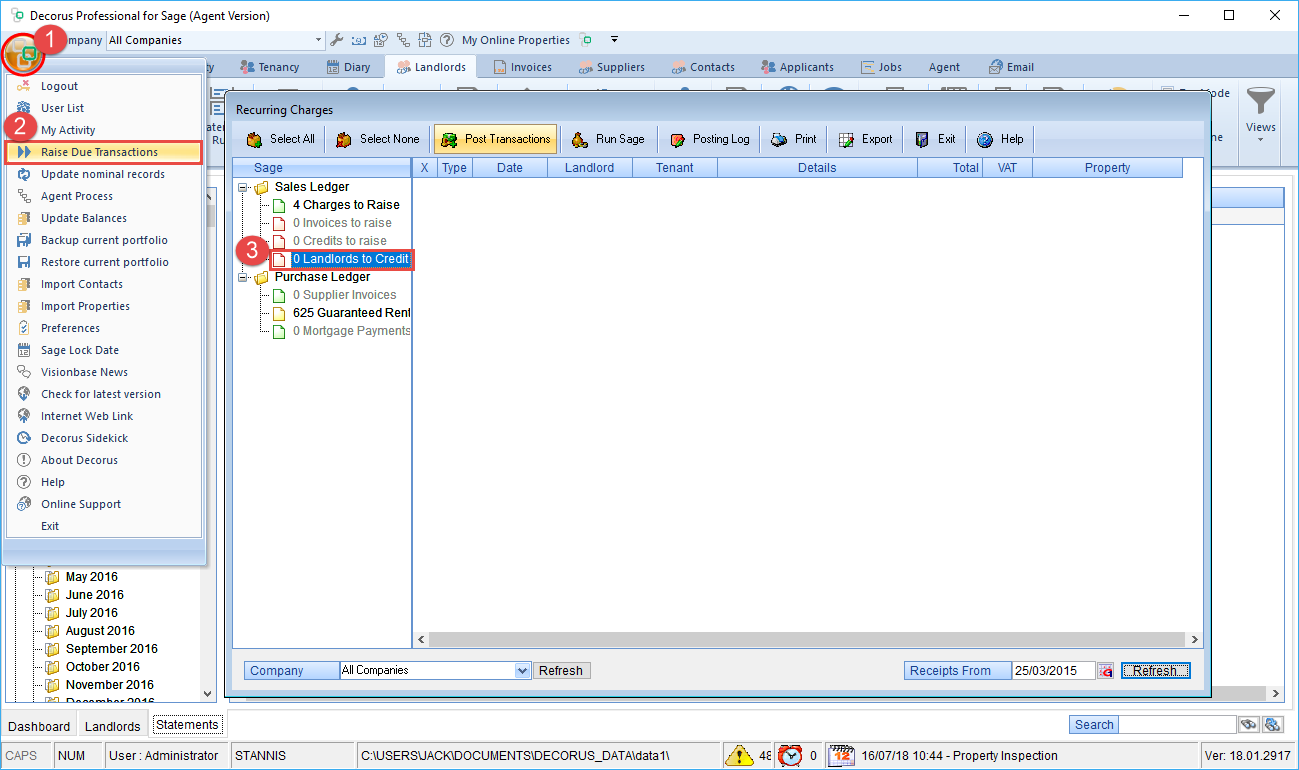The width and height of the screenshot is (1299, 770).
Task: Select 0 Supplier Invoices
Action: (344, 295)
